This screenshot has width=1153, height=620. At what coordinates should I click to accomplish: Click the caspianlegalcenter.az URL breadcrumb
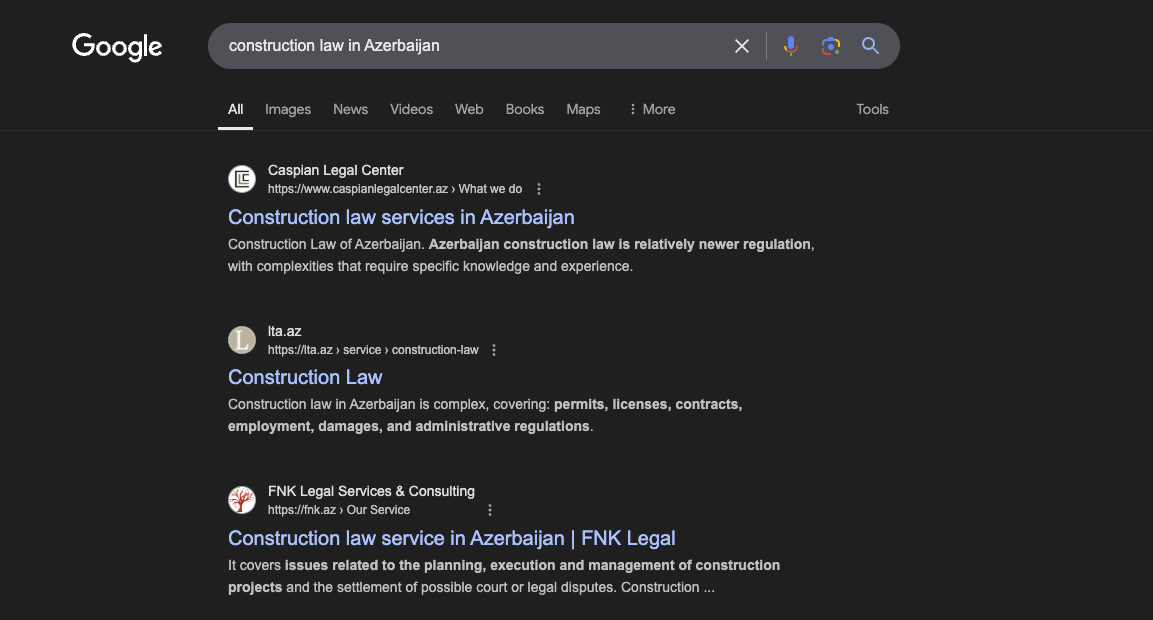tap(395, 189)
